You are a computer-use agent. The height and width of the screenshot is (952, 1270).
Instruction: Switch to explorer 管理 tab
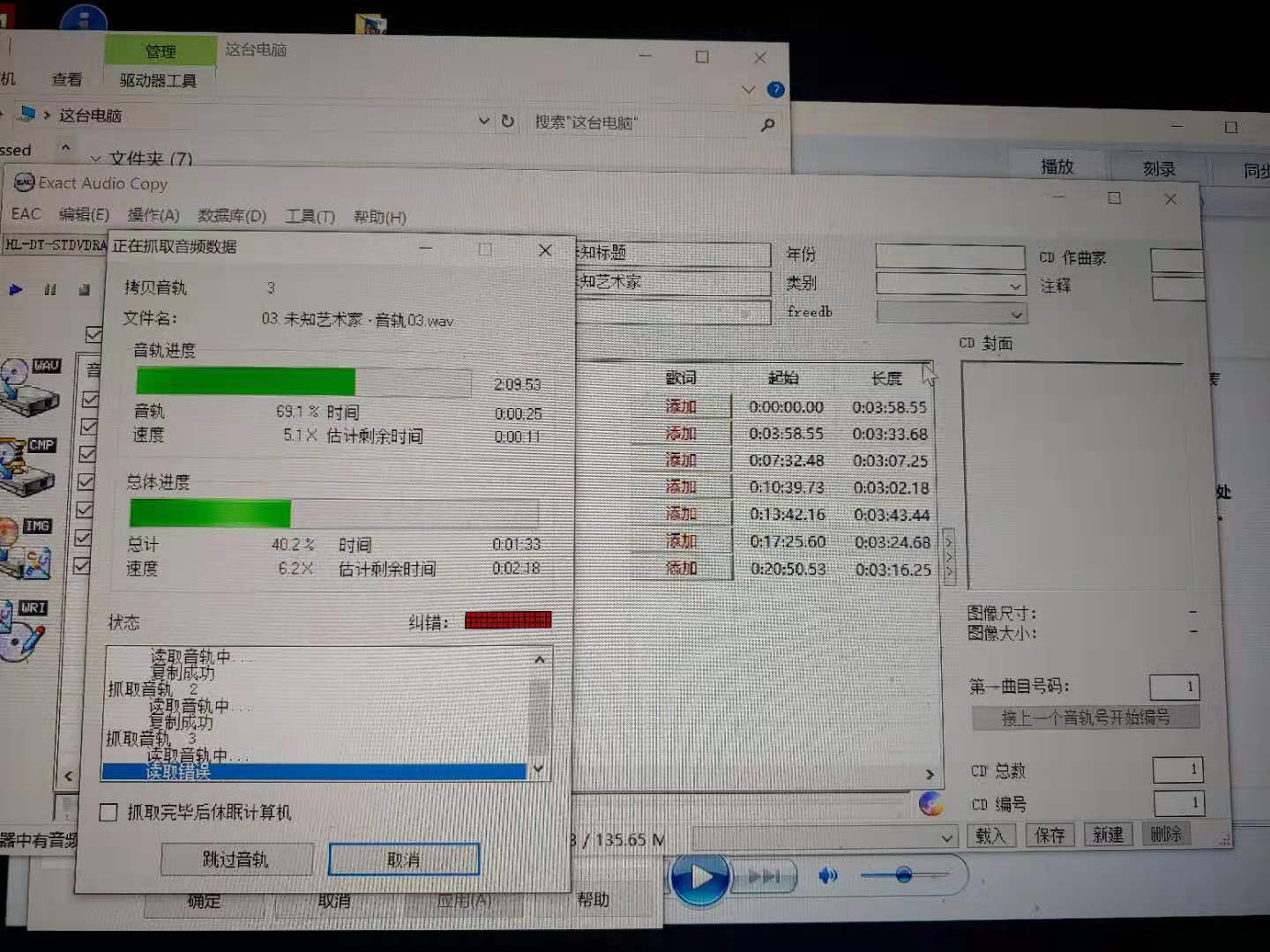pyautogui.click(x=161, y=51)
